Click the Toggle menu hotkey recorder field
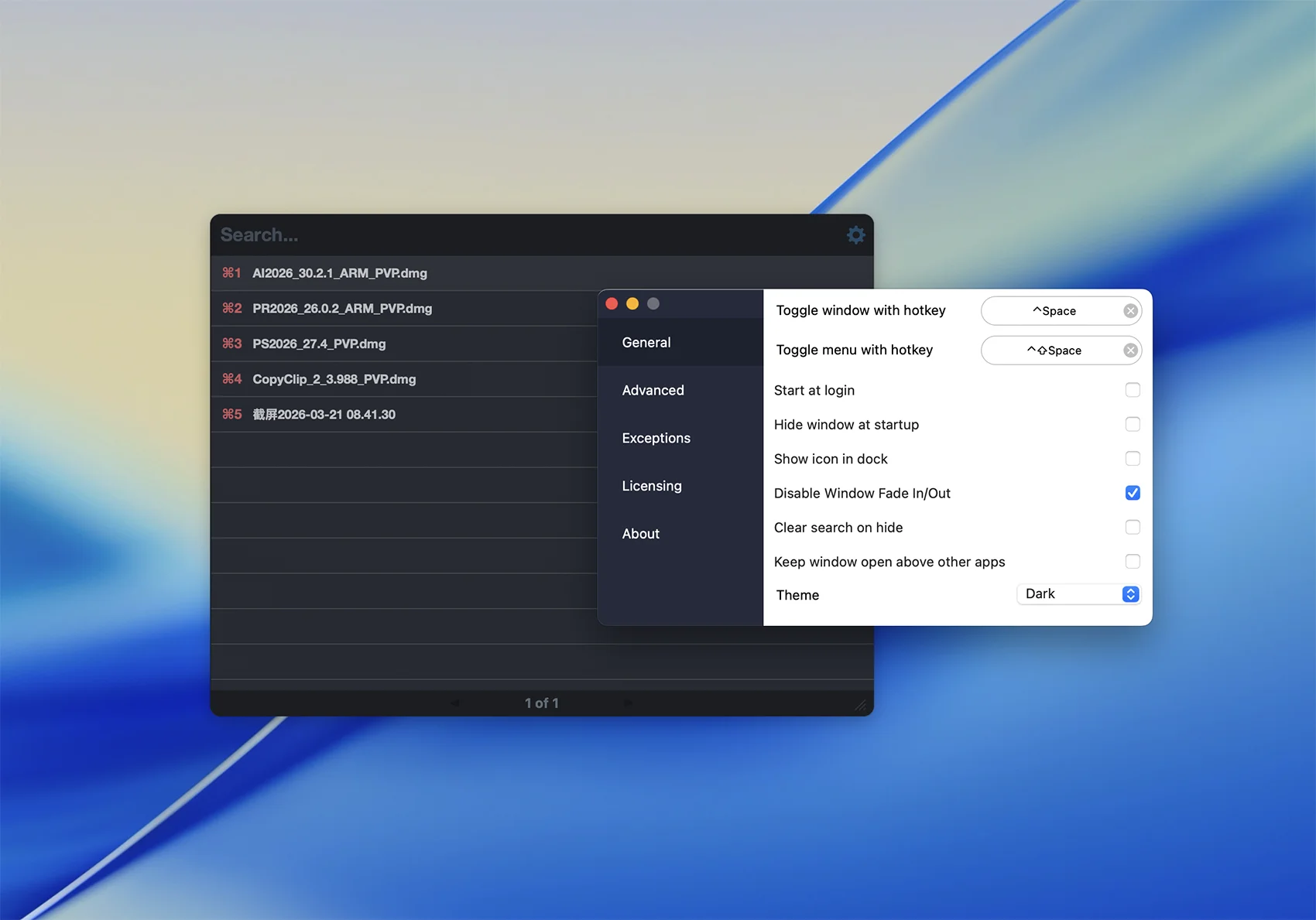The height and width of the screenshot is (920, 1316). [1051, 351]
